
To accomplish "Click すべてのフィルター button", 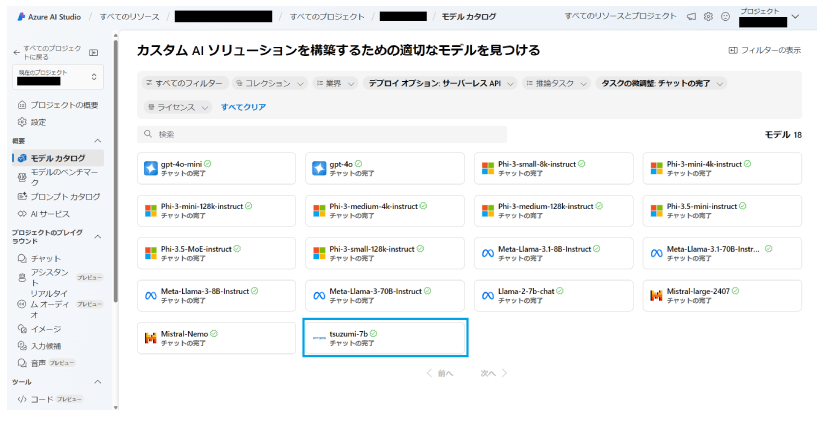I will [185, 83].
